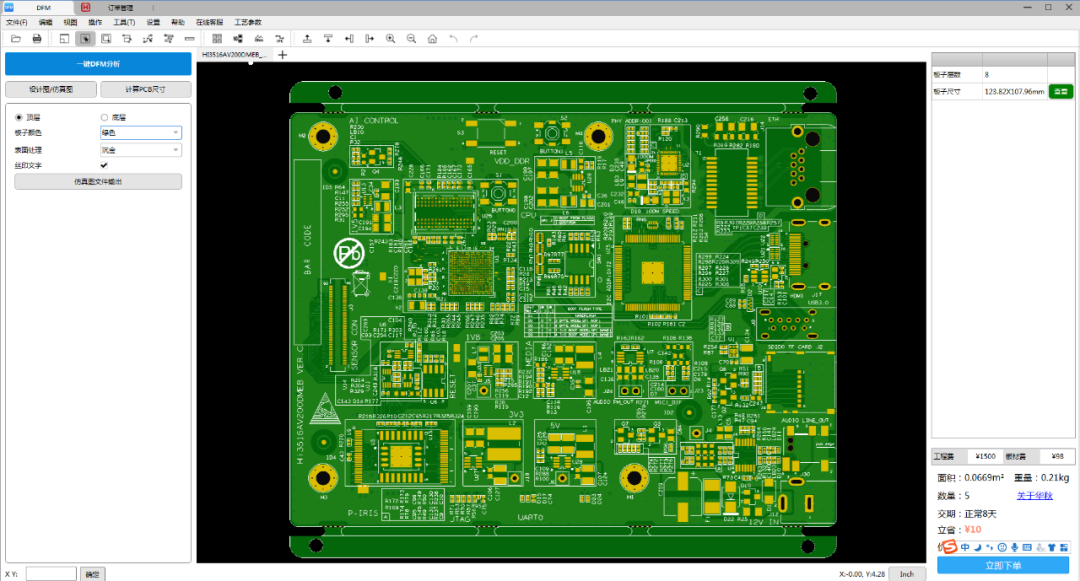Click the green button beside board size

pyautogui.click(x=1061, y=91)
